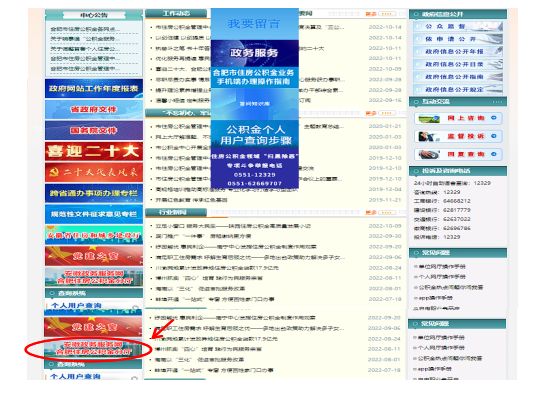Open the 2019-12-04 dated news row
This screenshot has height=394, width=543.
[x=276, y=189]
